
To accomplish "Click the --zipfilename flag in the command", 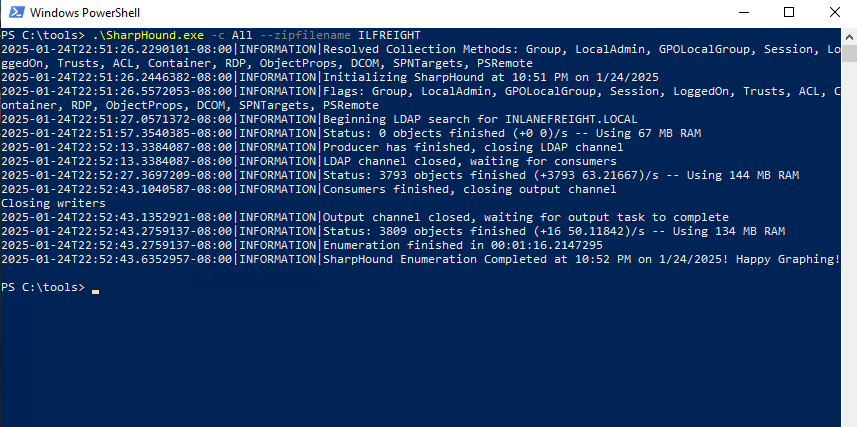I will 306,34.
